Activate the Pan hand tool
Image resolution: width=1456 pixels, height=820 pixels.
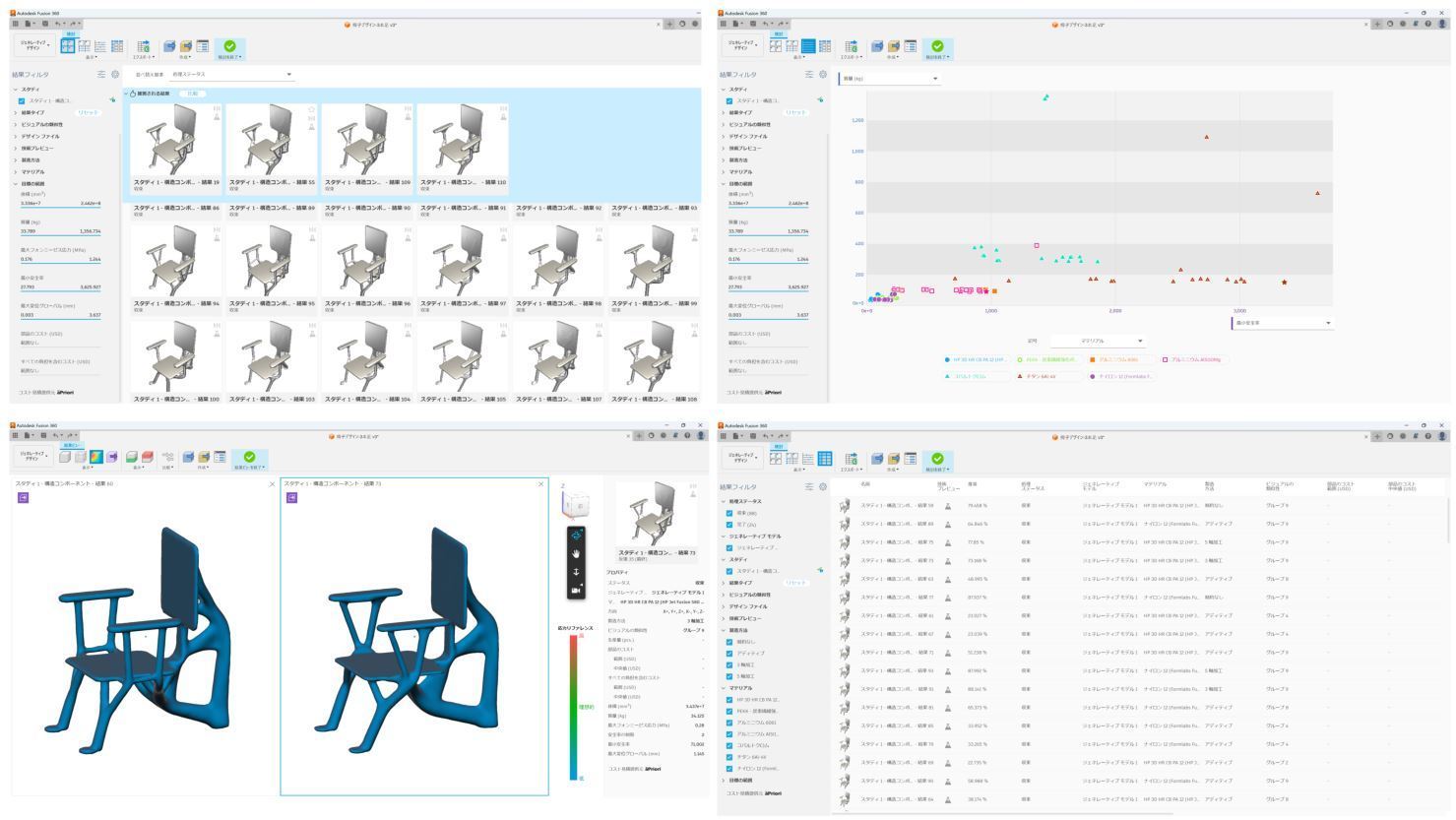[576, 554]
